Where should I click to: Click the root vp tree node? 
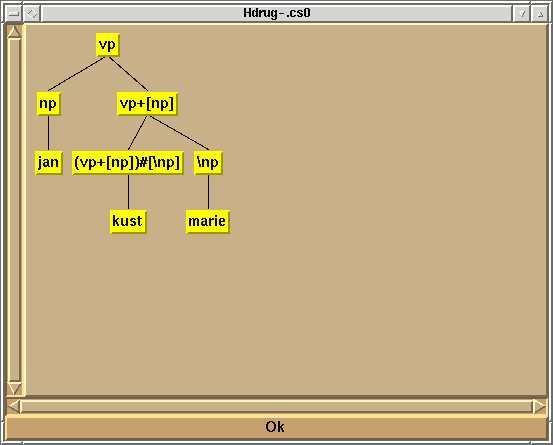click(x=108, y=45)
